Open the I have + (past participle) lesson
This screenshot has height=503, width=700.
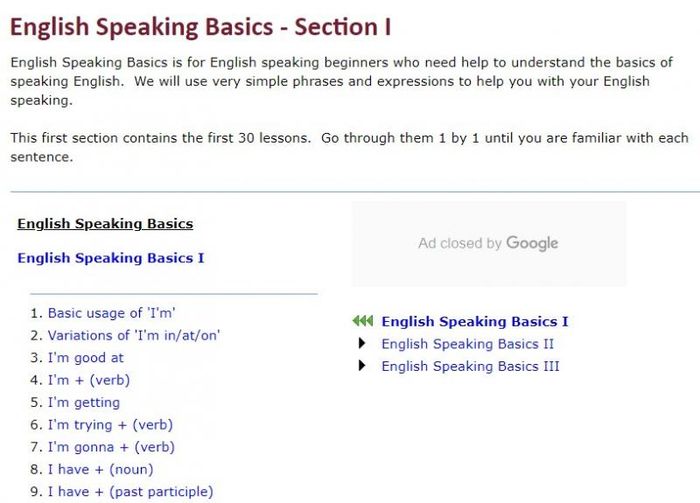(x=130, y=491)
